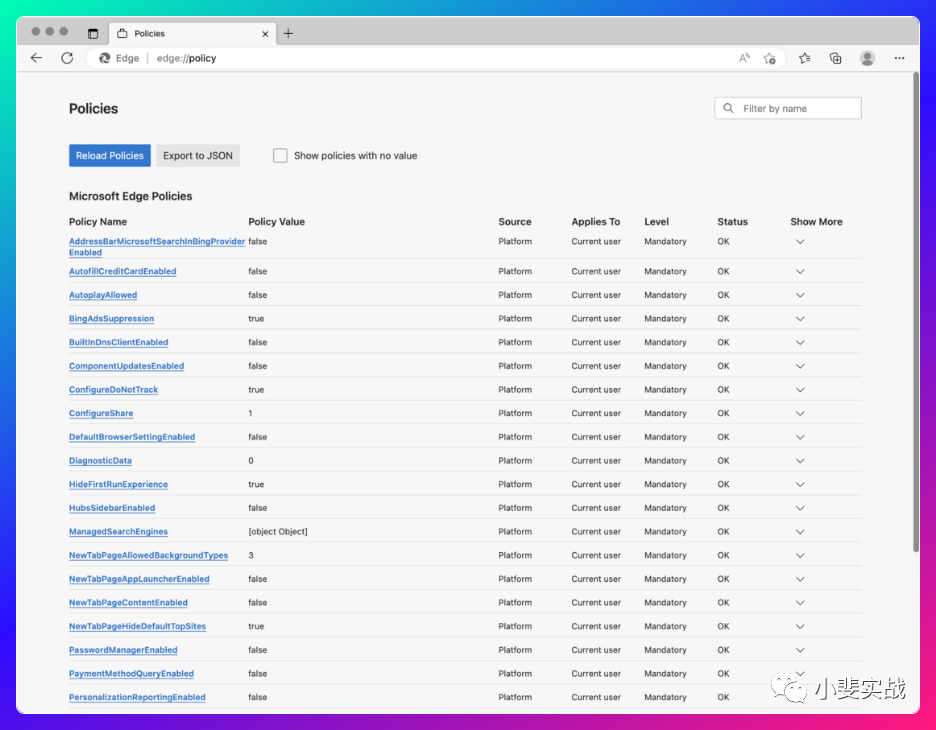Open NewTabPageHideDefaultTopSites policy link
The height and width of the screenshot is (730, 936).
point(137,626)
